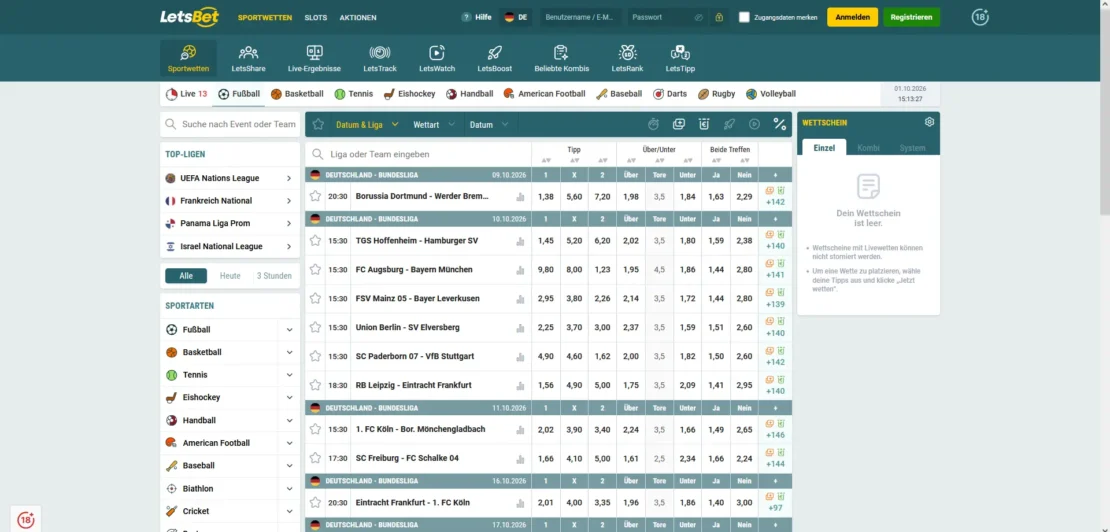Click the Anmelden button
The image size is (1110, 532).
[852, 17]
